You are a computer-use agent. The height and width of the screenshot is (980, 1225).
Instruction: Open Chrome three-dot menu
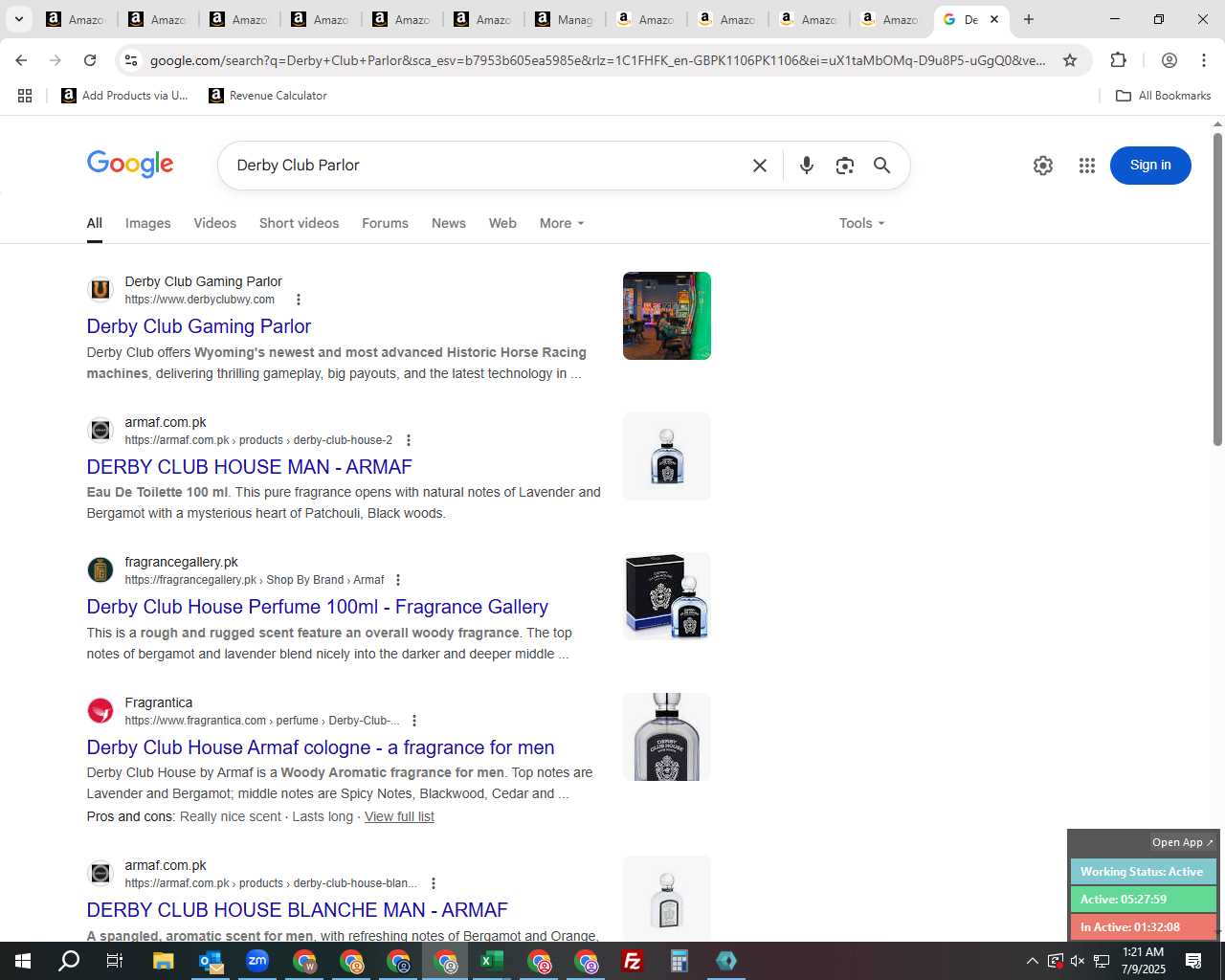click(1204, 60)
